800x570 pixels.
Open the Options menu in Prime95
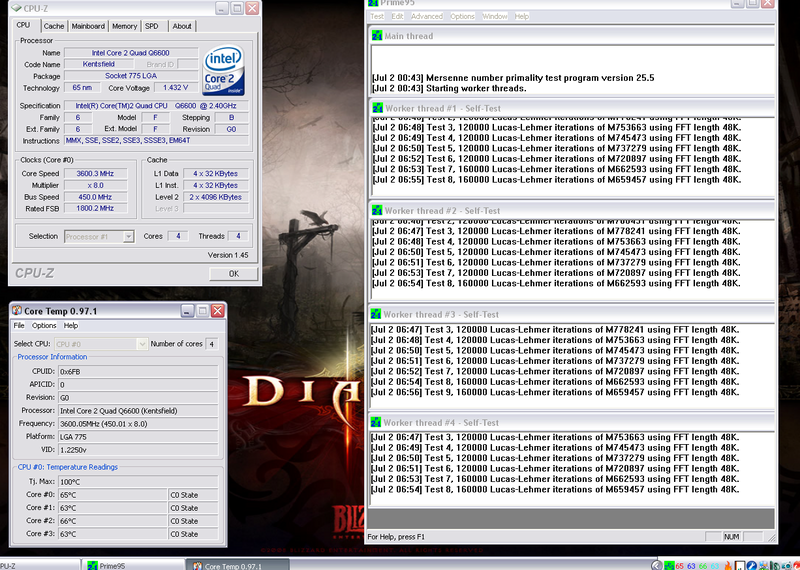coord(462,16)
